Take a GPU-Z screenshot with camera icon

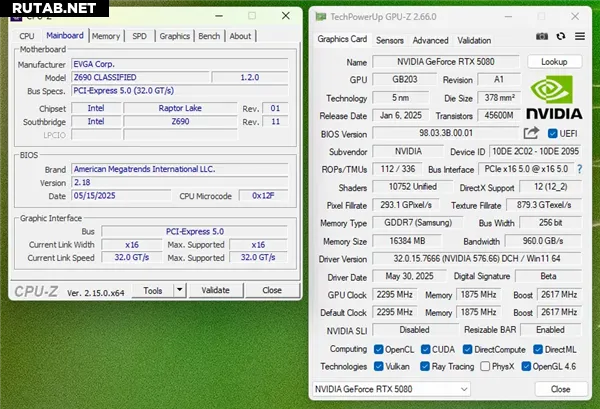click(x=541, y=36)
